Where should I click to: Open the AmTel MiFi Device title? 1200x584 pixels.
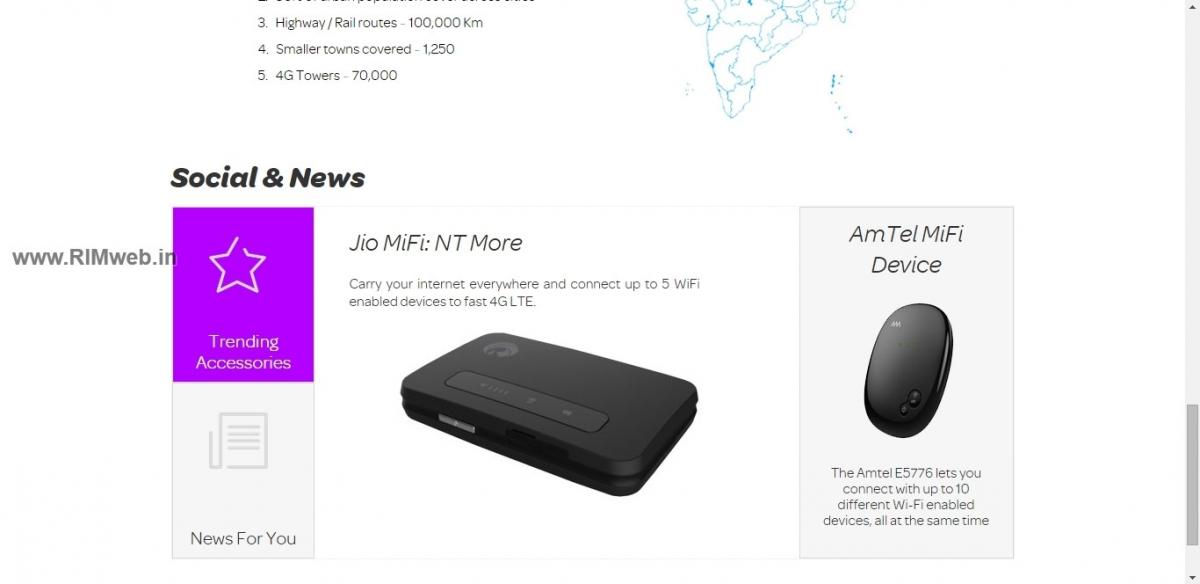[906, 249]
